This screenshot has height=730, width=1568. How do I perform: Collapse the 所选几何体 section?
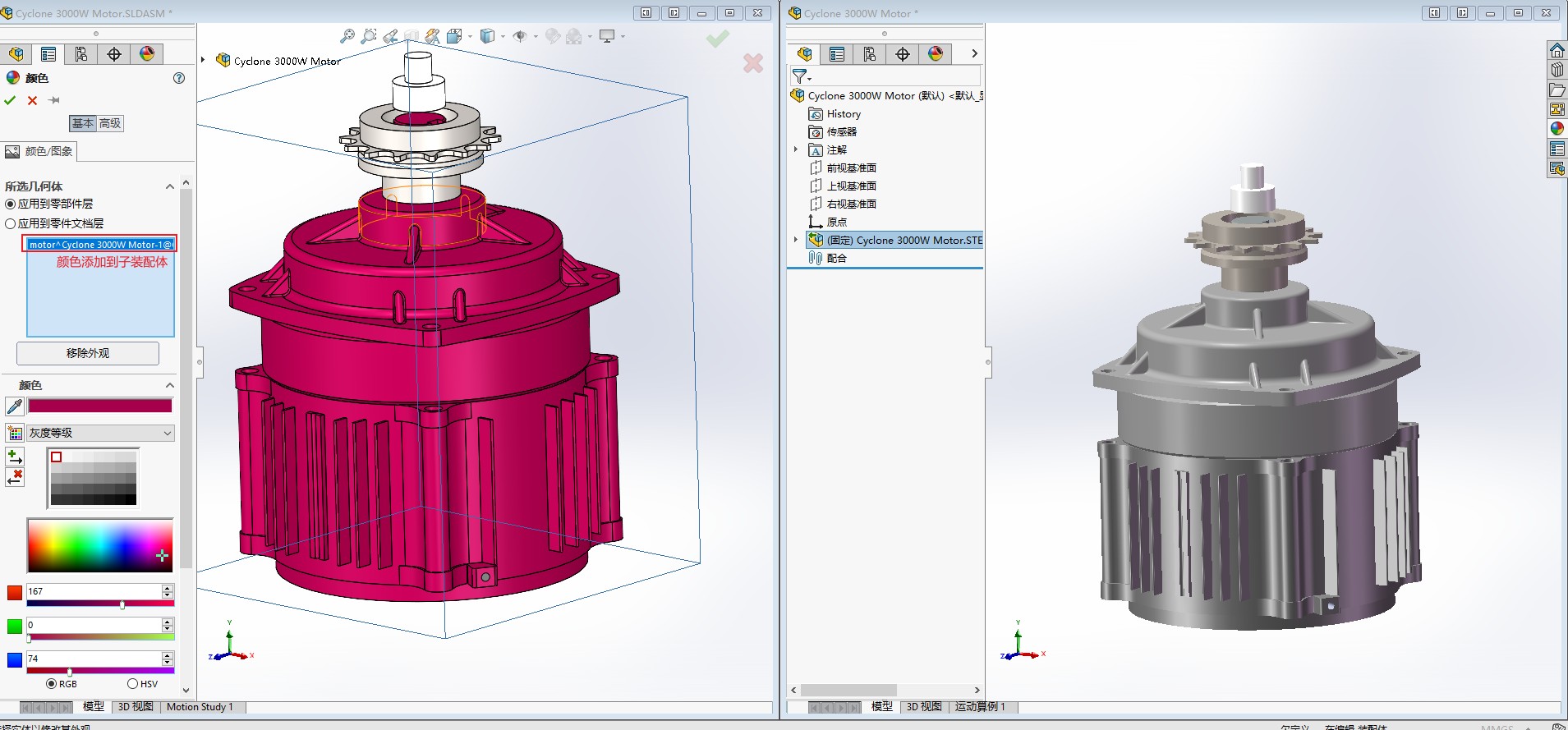pos(170,186)
